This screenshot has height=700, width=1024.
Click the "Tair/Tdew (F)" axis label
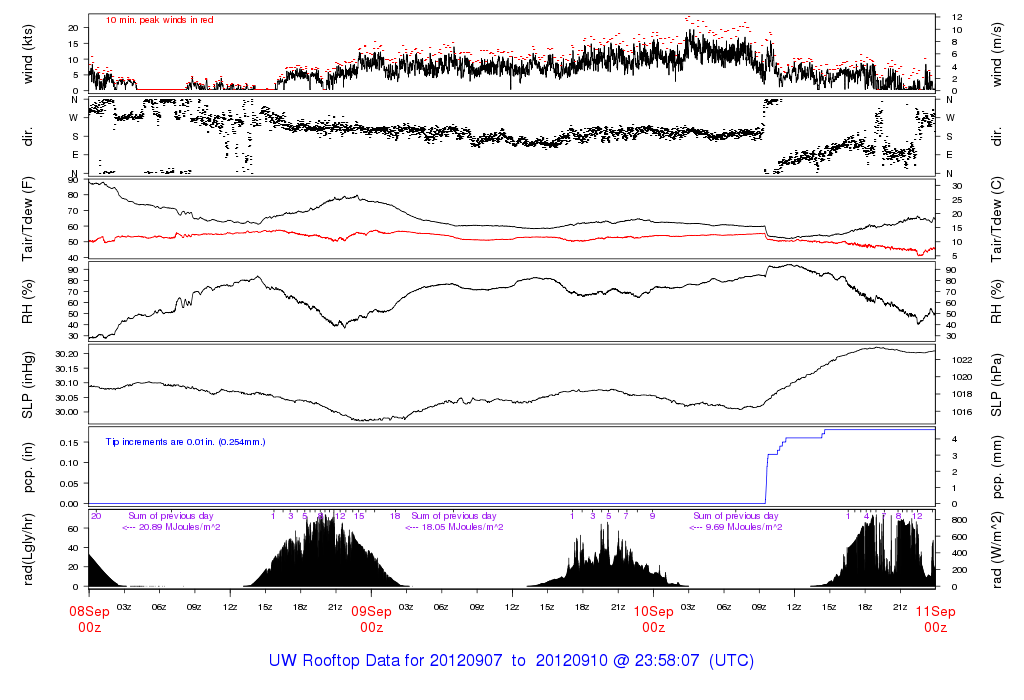click(x=27, y=219)
